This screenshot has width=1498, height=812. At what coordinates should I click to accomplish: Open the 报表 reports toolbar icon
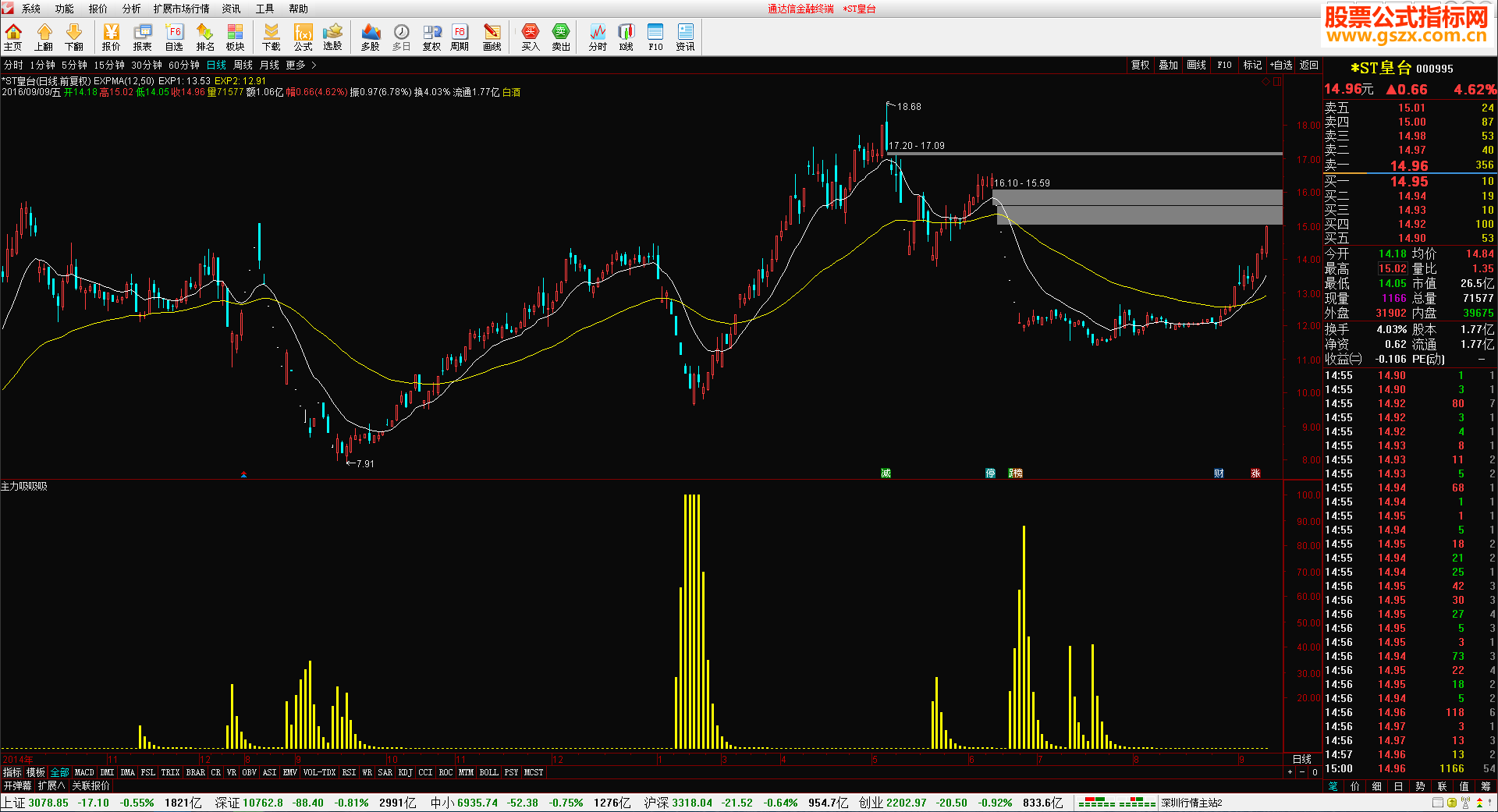click(x=143, y=37)
